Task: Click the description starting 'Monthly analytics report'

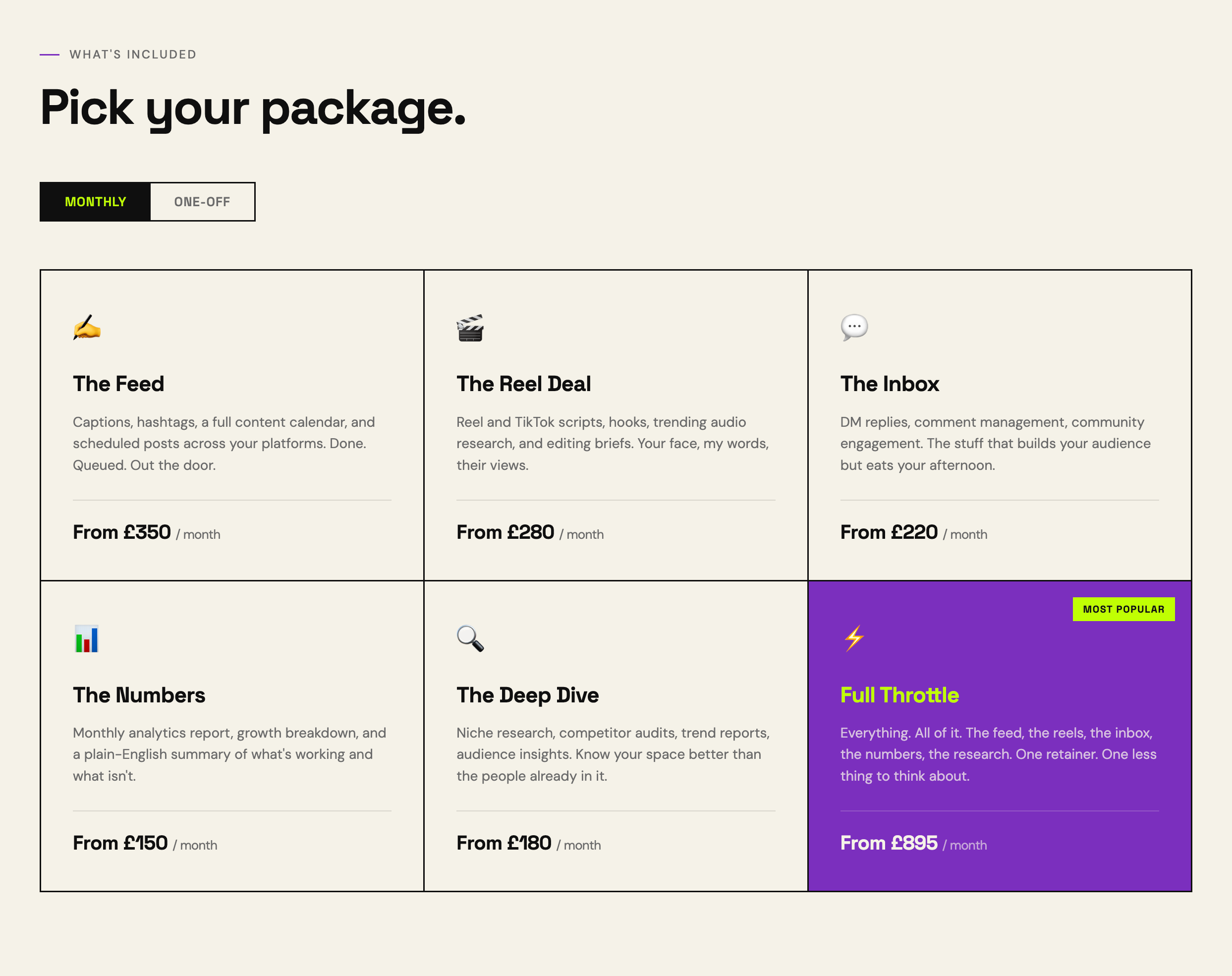Action: (x=229, y=754)
